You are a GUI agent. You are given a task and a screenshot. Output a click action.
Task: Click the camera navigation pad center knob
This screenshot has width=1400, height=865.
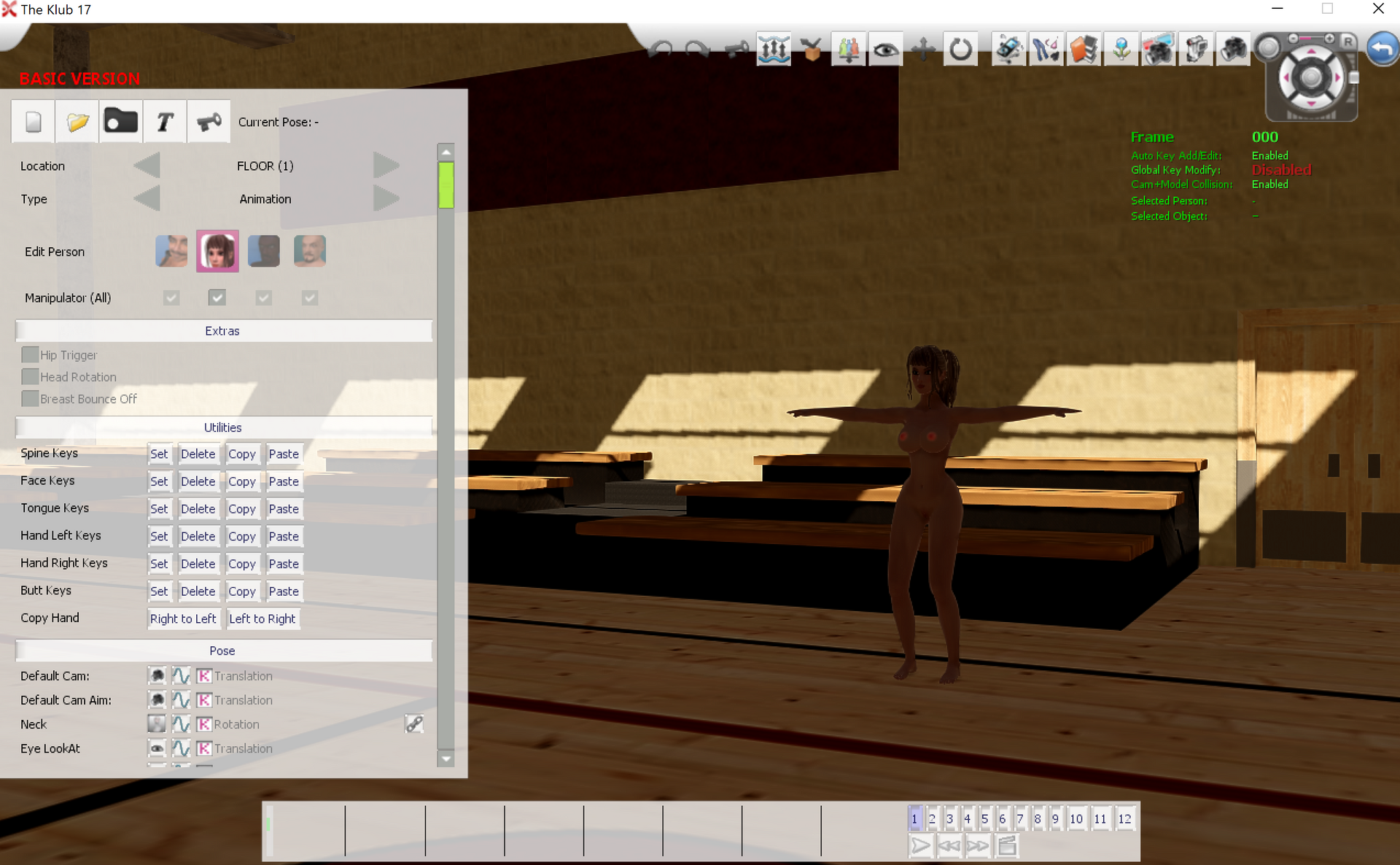(1311, 77)
